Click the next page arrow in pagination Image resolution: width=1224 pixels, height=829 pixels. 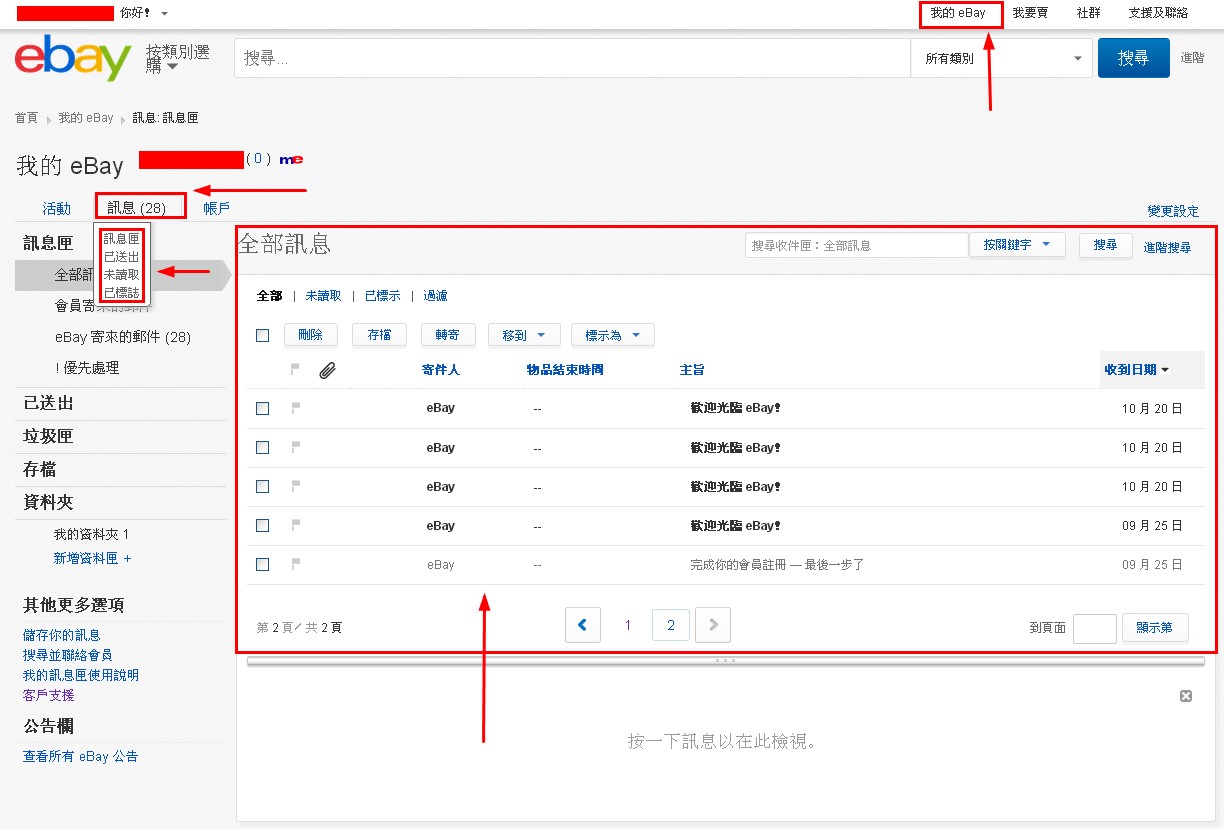(712, 624)
